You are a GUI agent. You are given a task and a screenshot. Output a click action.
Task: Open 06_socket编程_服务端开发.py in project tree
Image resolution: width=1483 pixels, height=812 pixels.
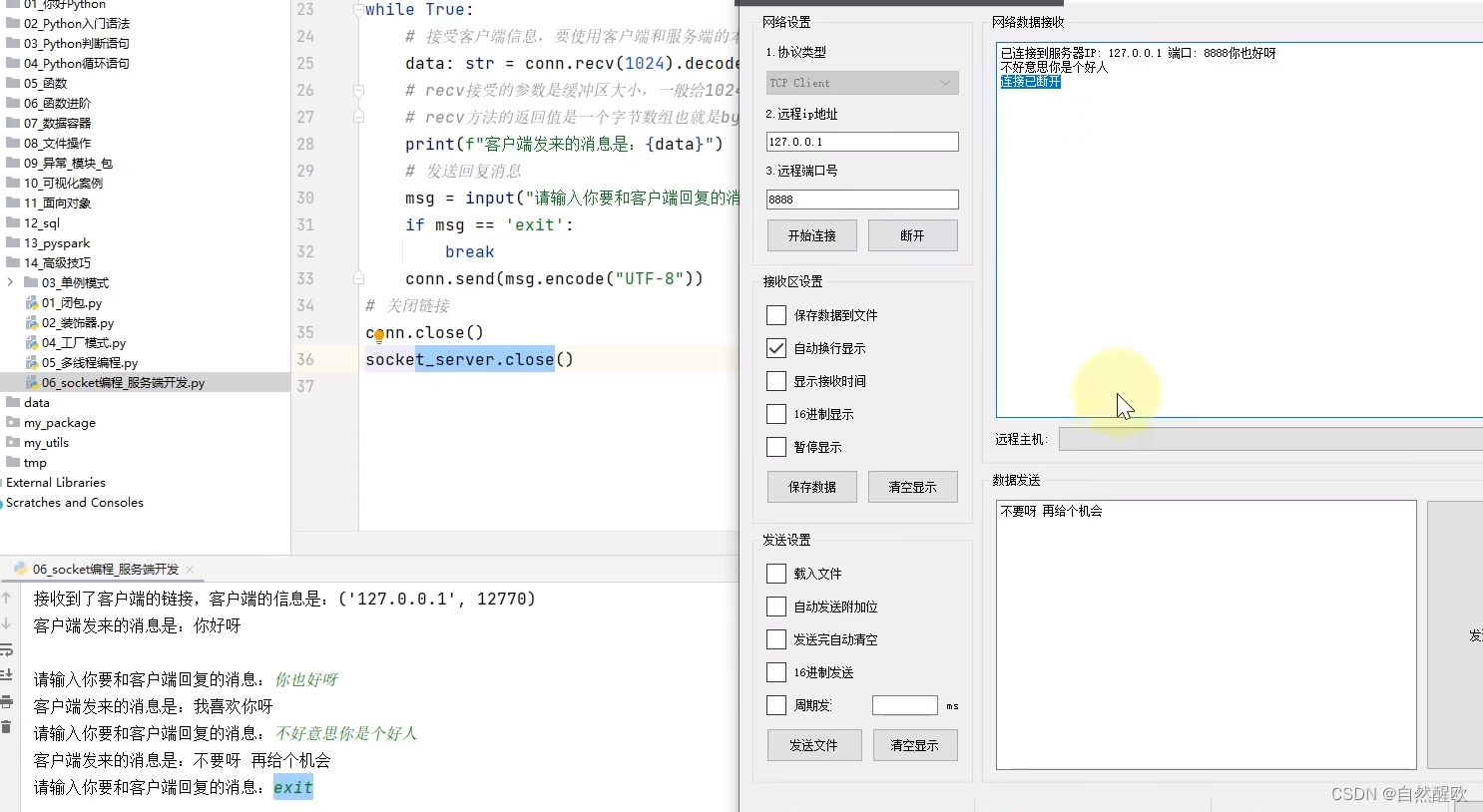click(x=123, y=383)
